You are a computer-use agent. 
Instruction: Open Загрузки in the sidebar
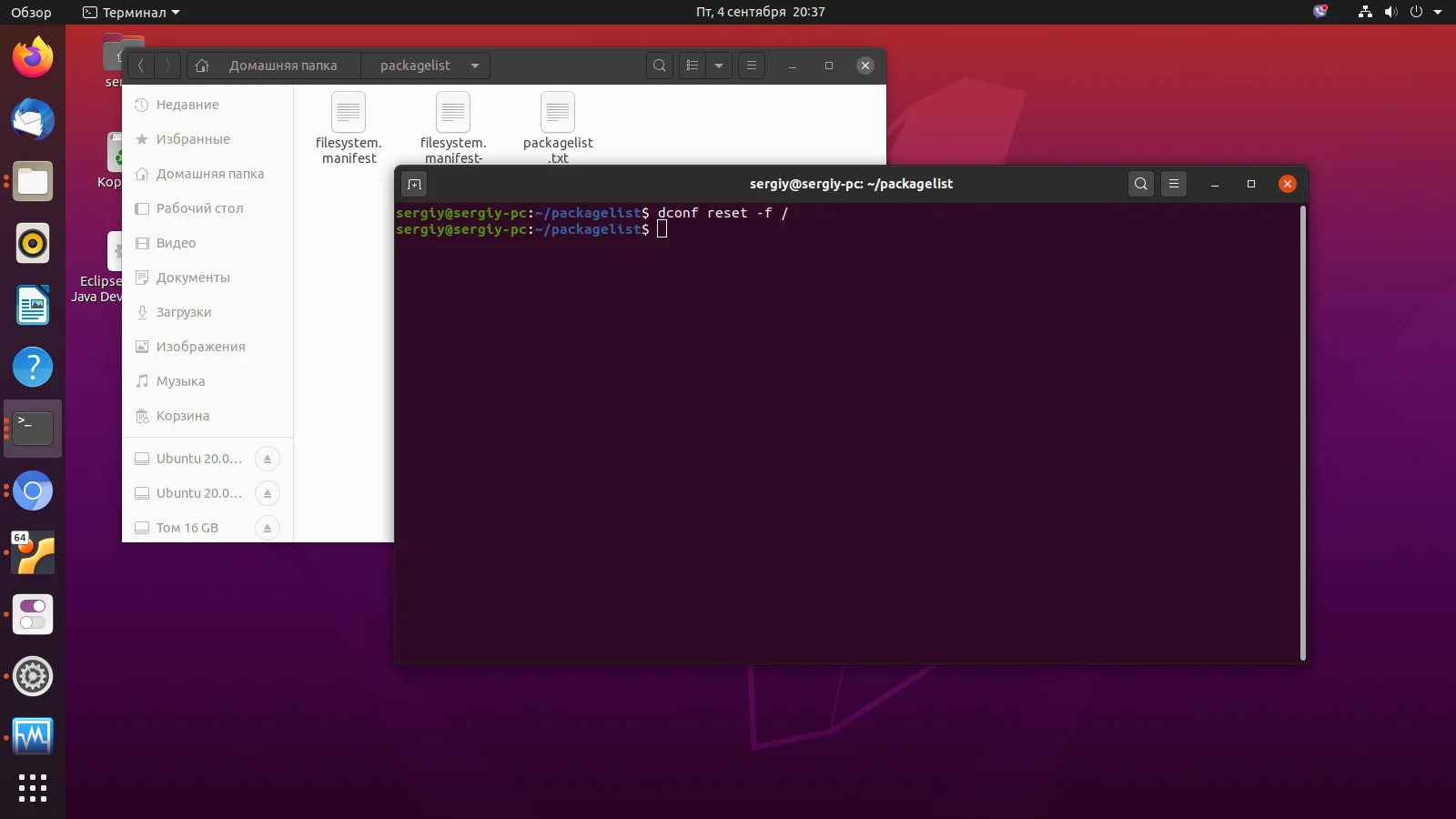[184, 312]
